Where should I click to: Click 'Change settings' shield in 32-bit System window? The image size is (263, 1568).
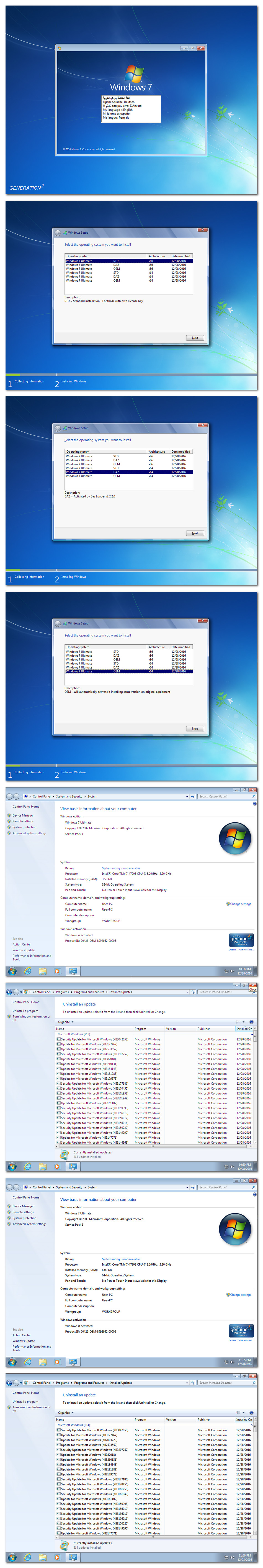coord(239,904)
